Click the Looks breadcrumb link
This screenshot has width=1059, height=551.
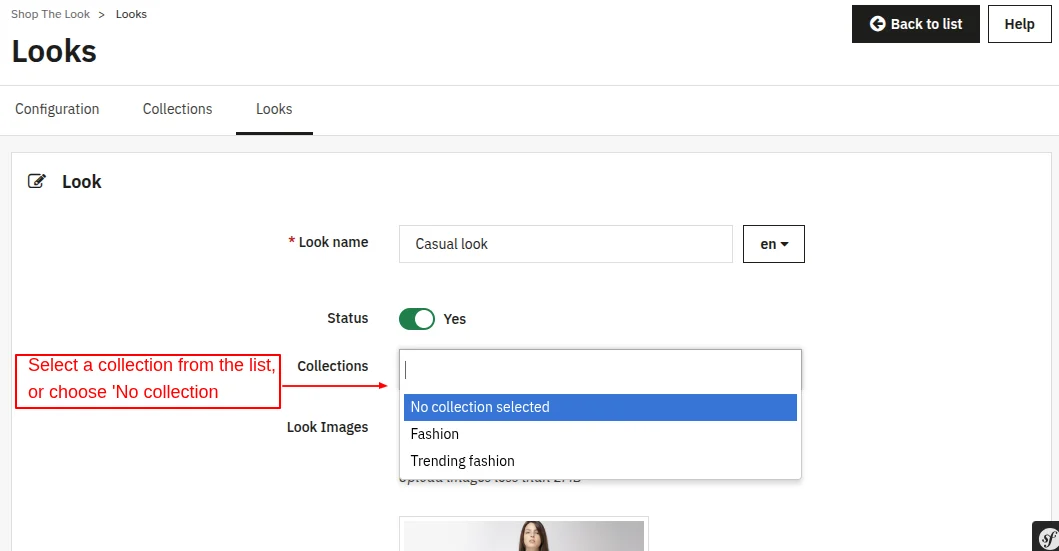pyautogui.click(x=131, y=14)
